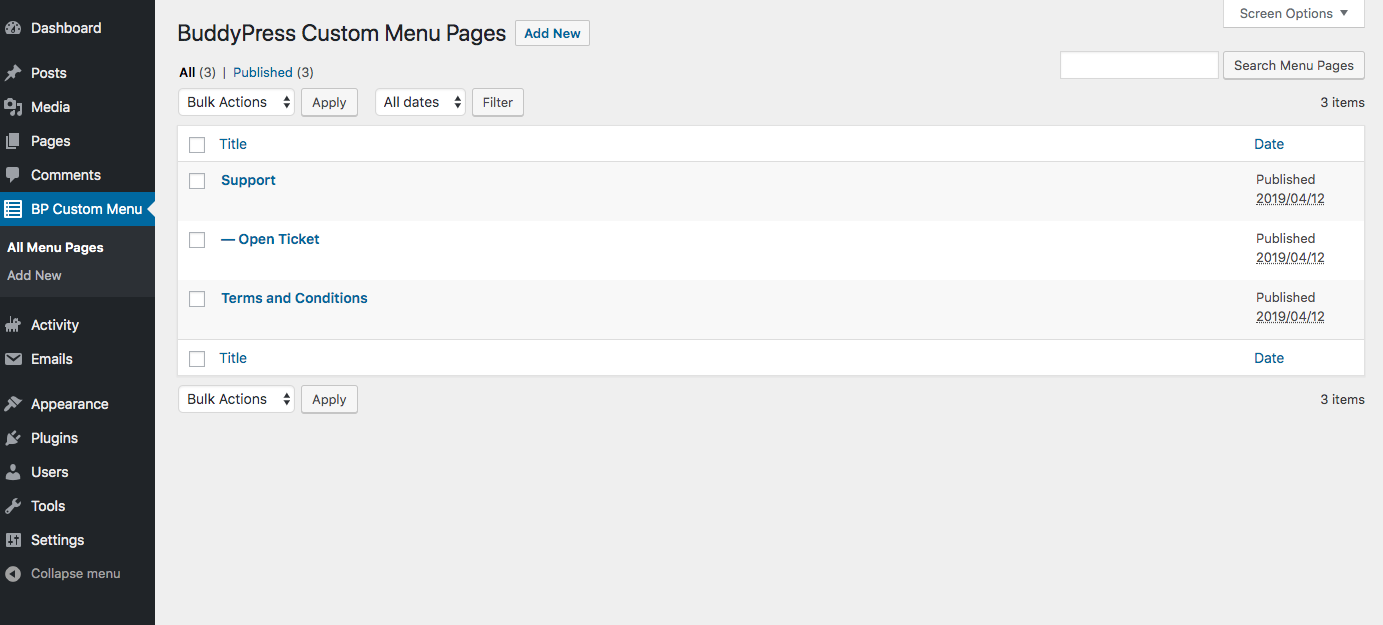The width and height of the screenshot is (1383, 625).
Task: Click the Dashboard gauge icon in sidebar
Action: pos(13,28)
